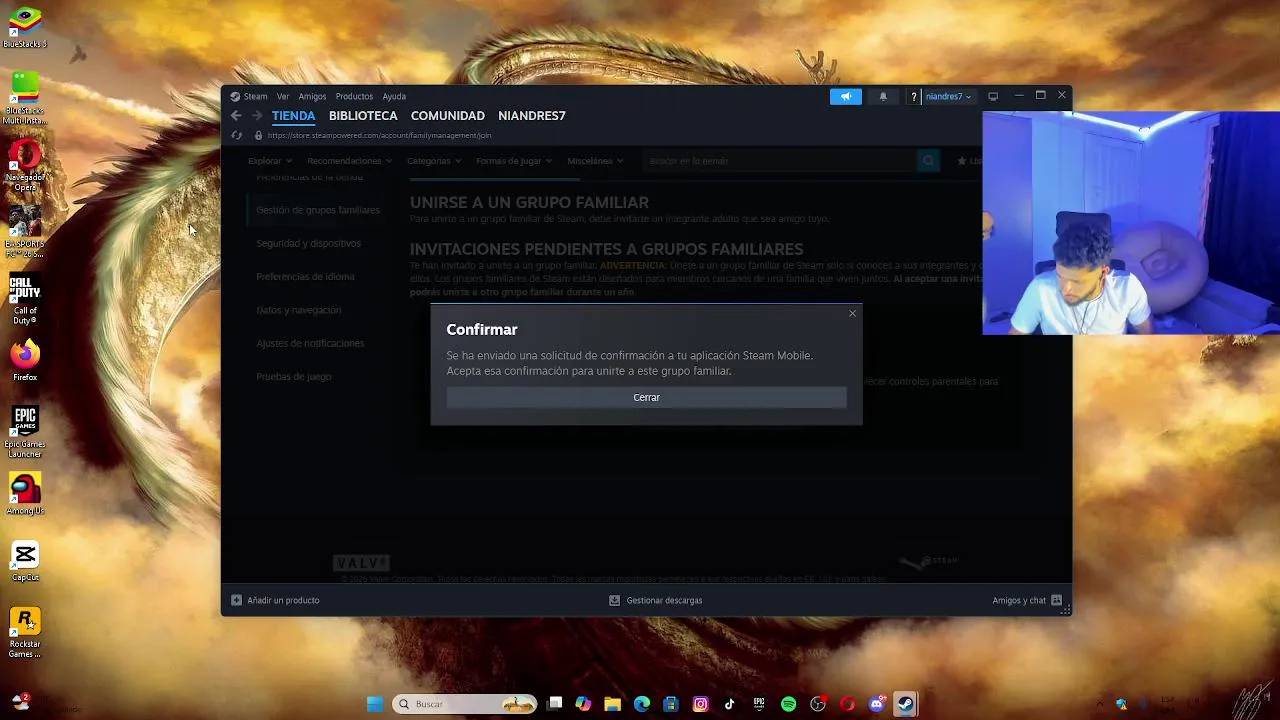Expand the Formas de jugar dropdown
The image size is (1280, 720).
pos(514,161)
